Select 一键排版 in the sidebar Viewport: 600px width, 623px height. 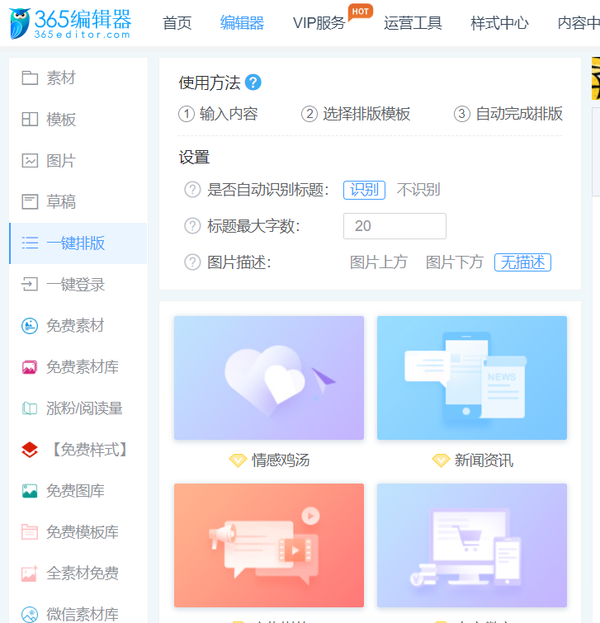(x=78, y=243)
